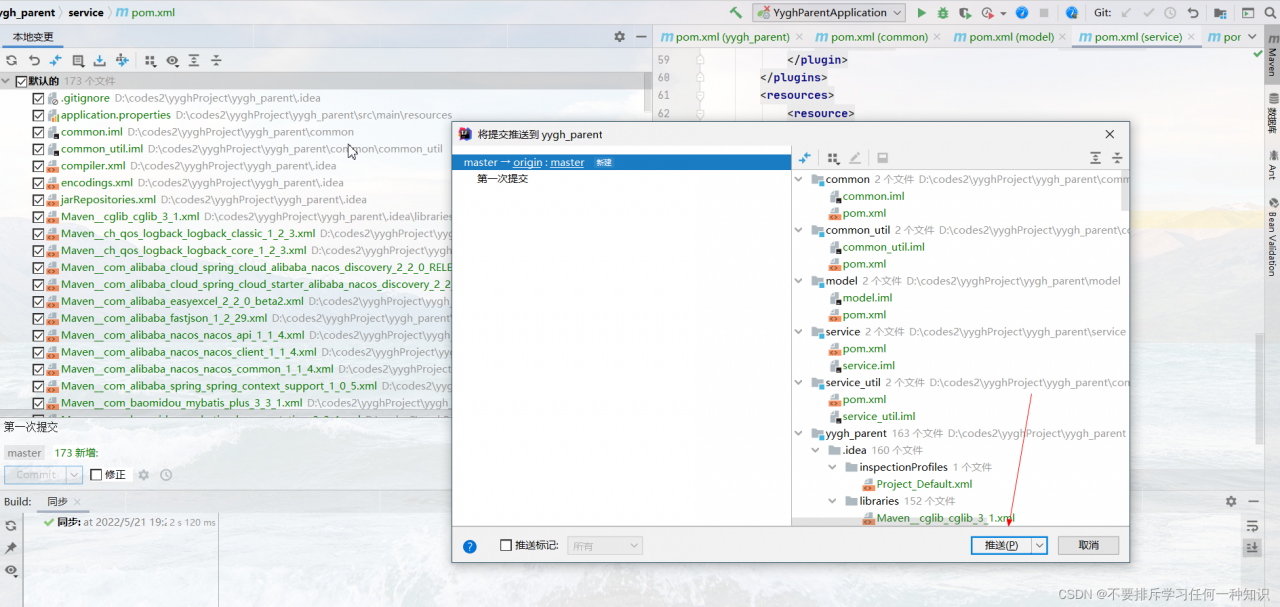Toggle the 默认的 changelist checkbox
Screen dimensions: 1280x607
21,81
